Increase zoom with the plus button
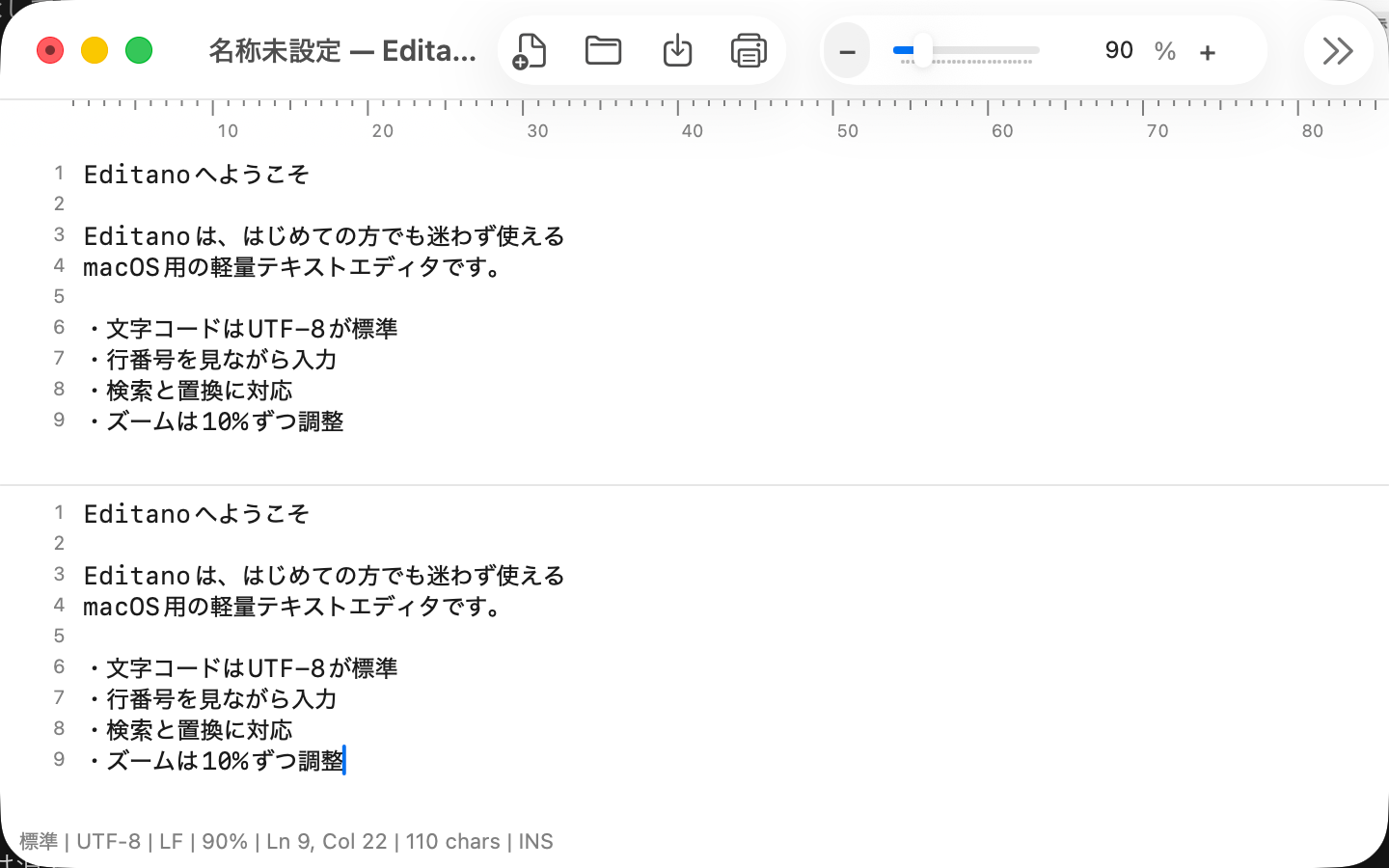1389x868 pixels. point(1207,52)
